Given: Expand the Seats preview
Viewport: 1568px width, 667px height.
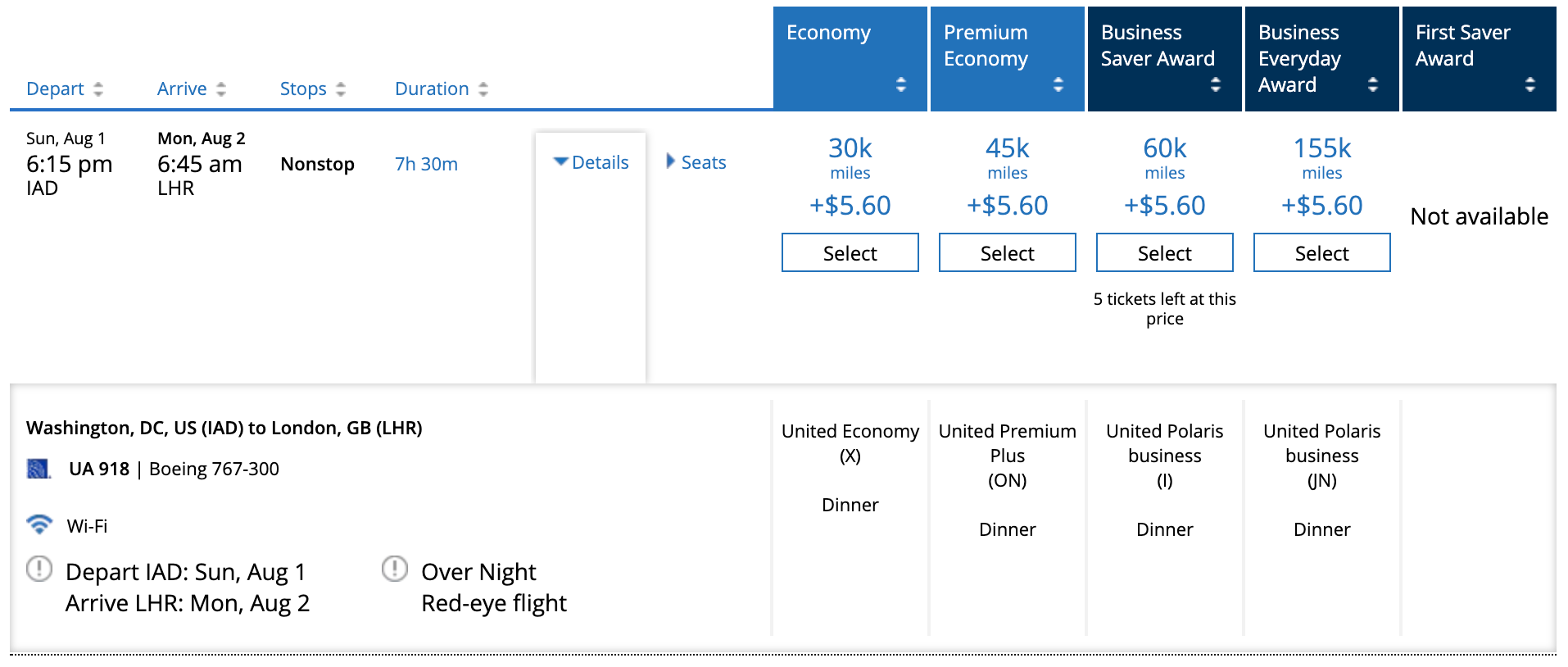Looking at the screenshot, I should pos(696,161).
